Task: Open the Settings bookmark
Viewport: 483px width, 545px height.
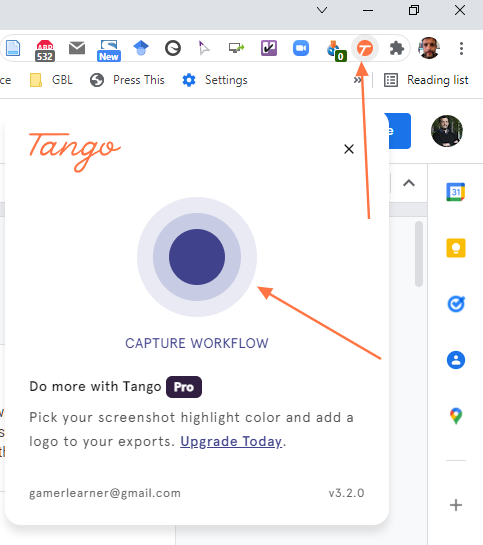Action: point(215,80)
